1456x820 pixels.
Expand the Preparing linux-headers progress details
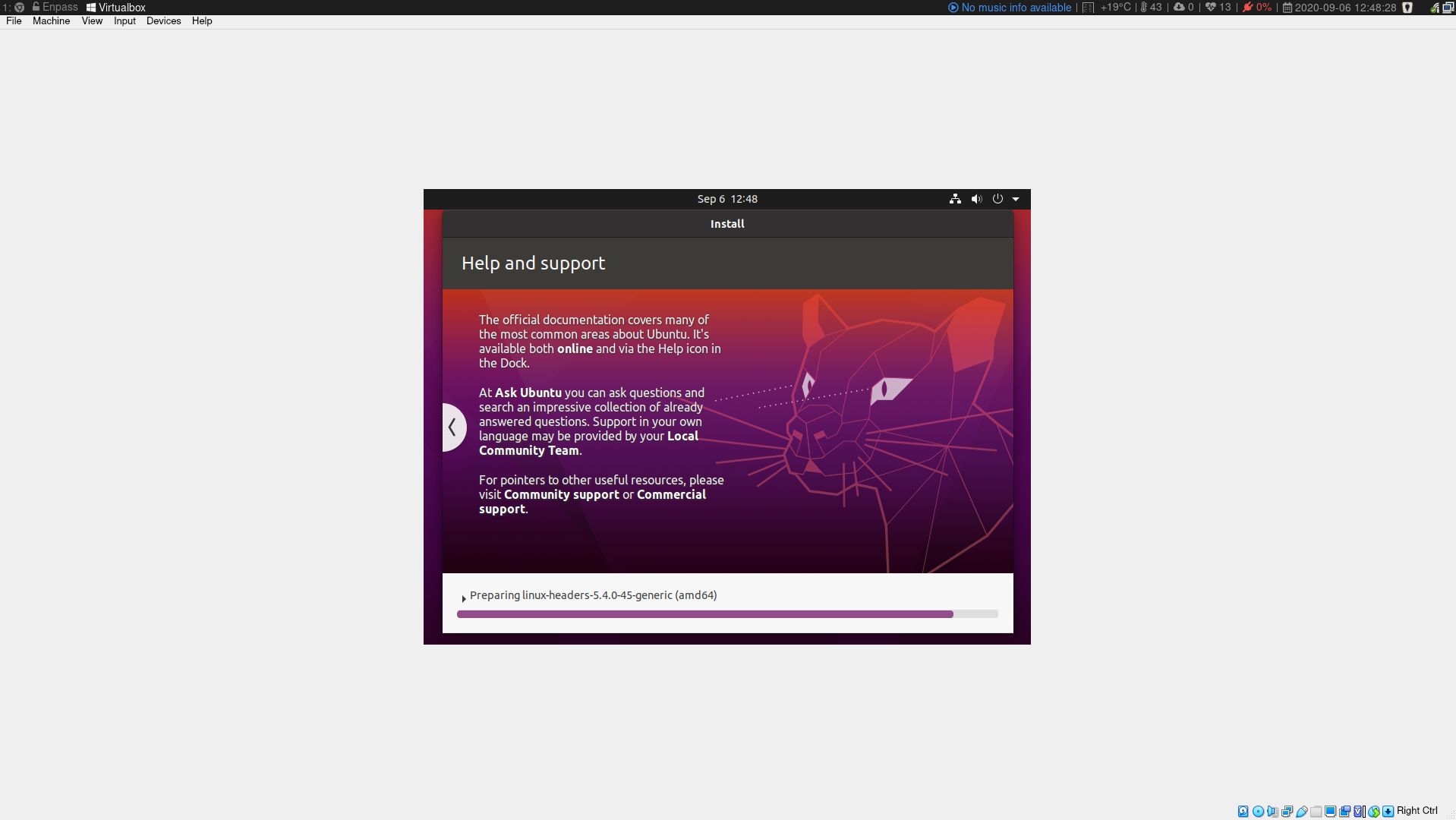463,598
